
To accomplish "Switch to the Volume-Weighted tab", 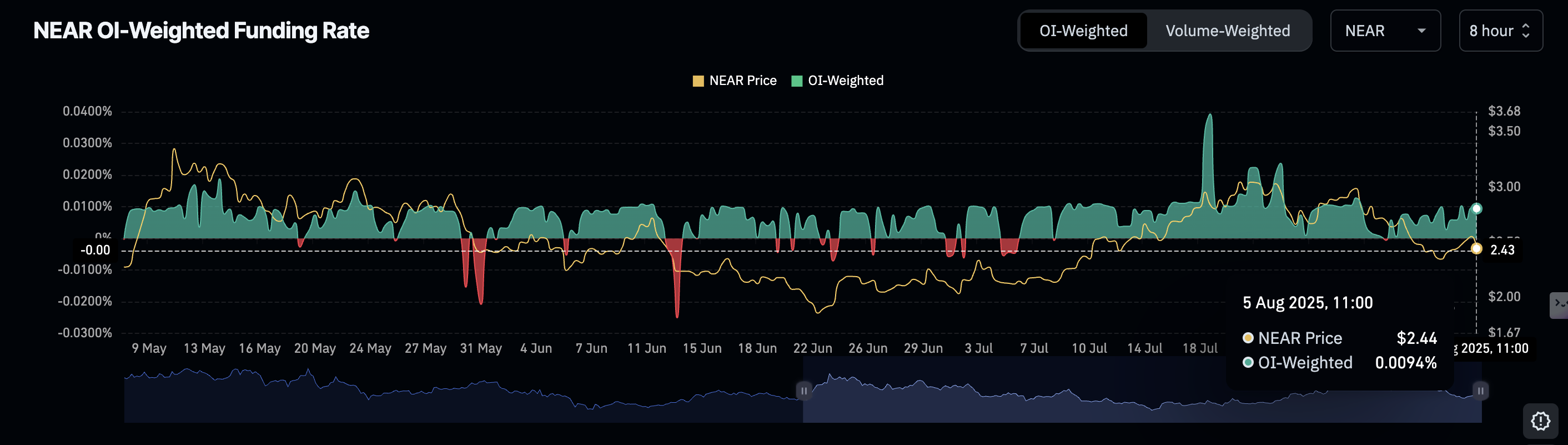I will point(1228,31).
